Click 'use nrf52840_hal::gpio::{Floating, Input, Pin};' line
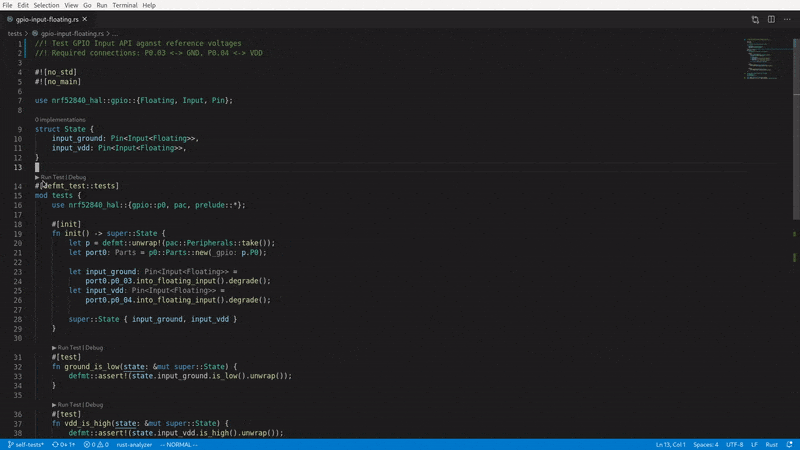This screenshot has height=450, width=800. 134,101
